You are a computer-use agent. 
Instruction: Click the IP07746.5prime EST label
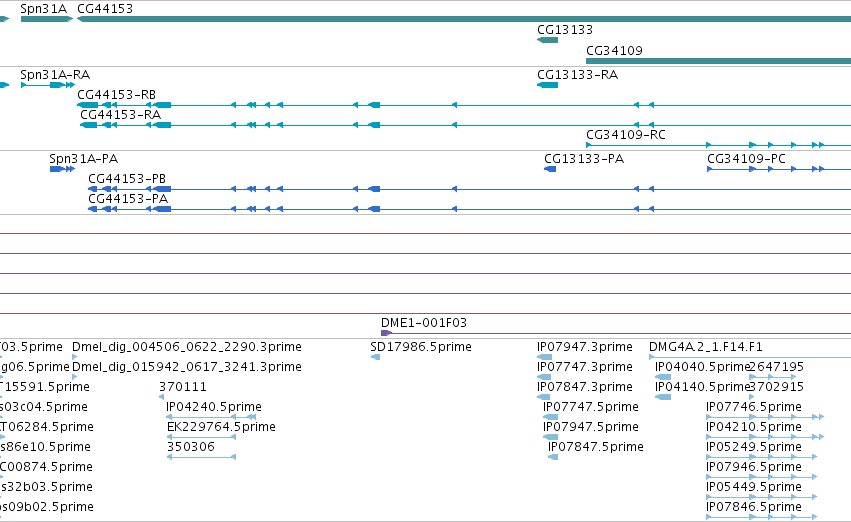coord(754,407)
